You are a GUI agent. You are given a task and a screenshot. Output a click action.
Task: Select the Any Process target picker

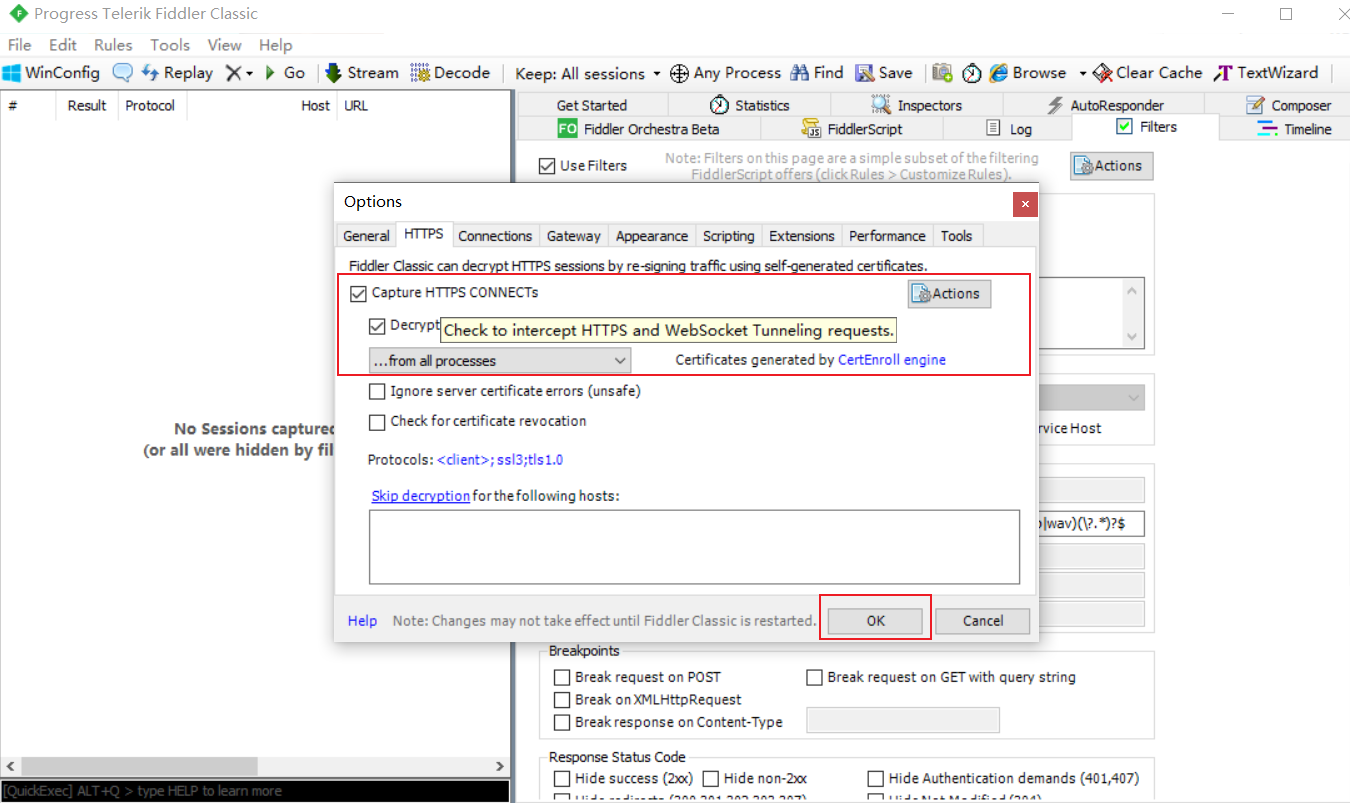click(725, 73)
